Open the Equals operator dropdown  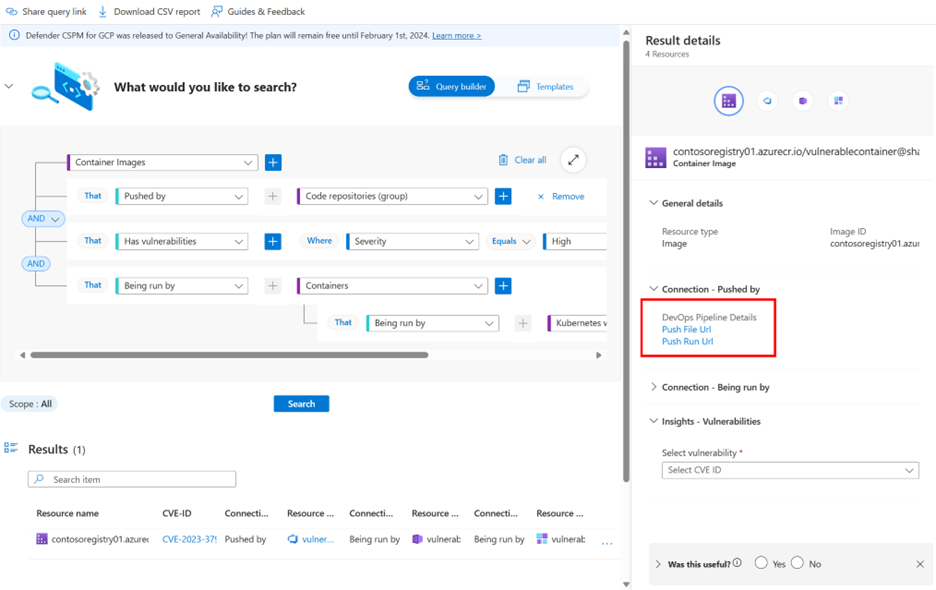point(510,241)
